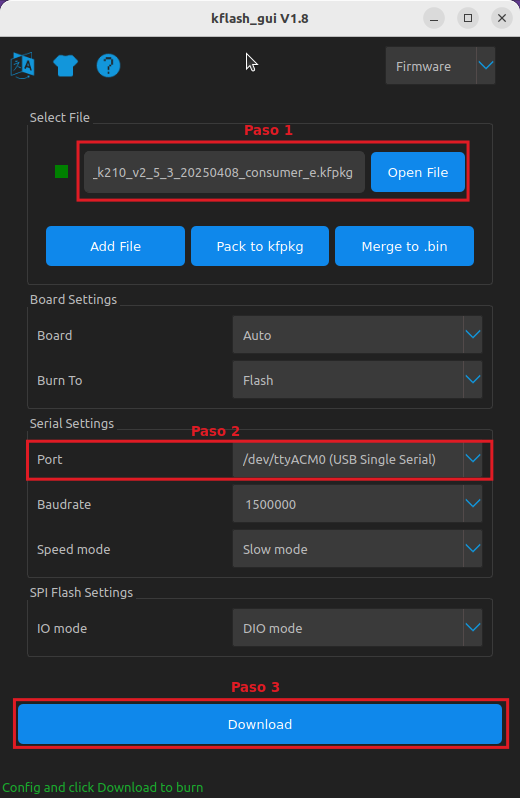Select the serial Port /dev/ttyACM0 dropdown
The width and height of the screenshot is (520, 798).
click(357, 459)
